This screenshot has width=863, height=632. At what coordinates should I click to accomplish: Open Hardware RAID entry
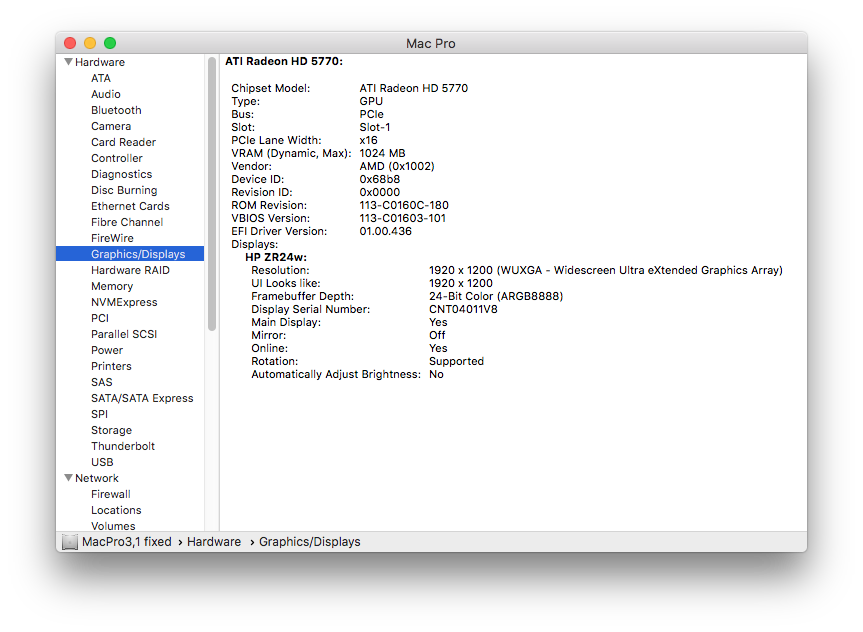[130, 270]
